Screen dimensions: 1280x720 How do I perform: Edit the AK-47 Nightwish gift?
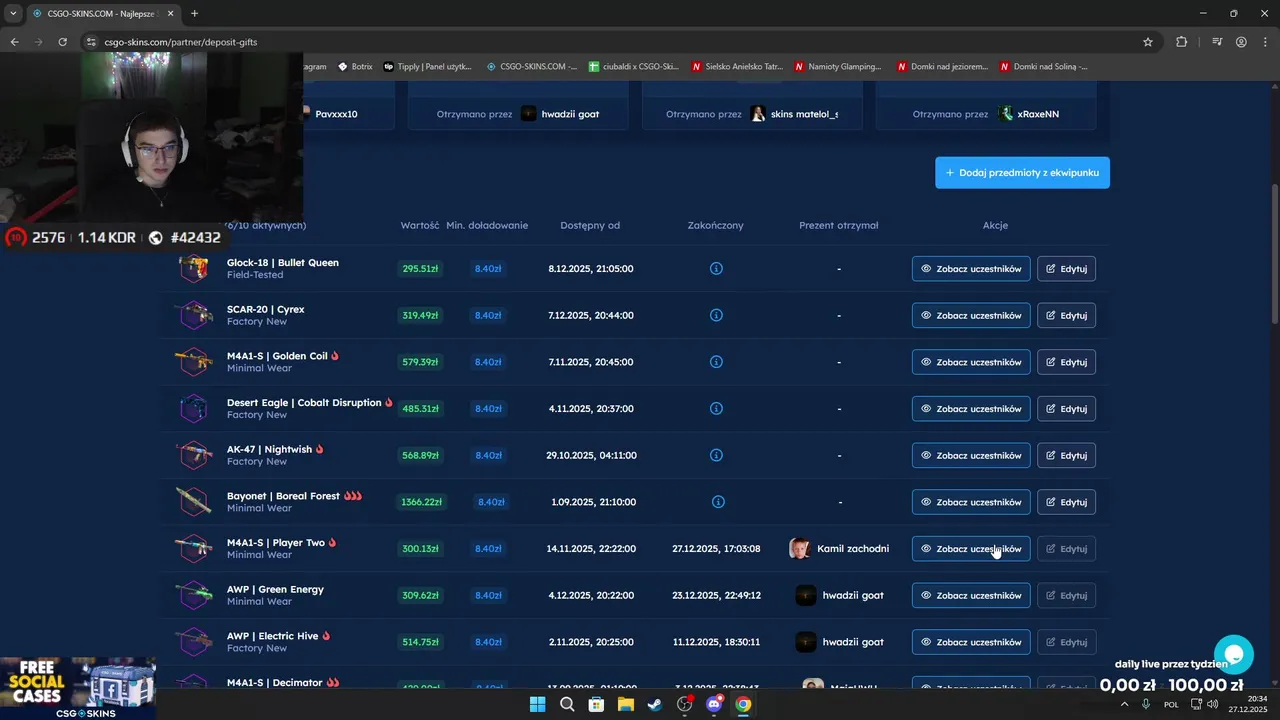[x=1066, y=455]
